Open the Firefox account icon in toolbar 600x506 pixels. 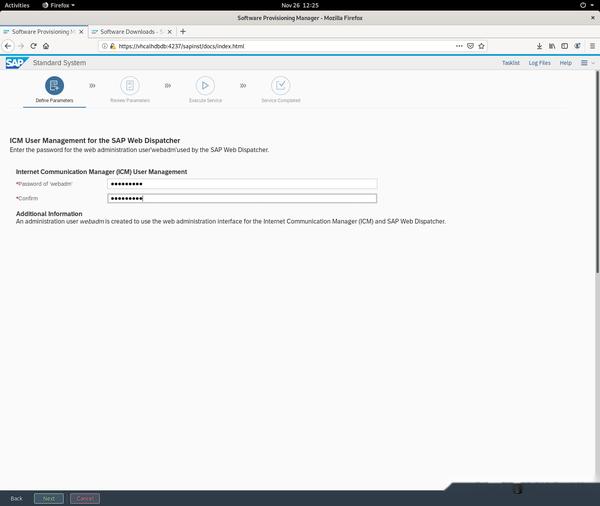point(577,46)
